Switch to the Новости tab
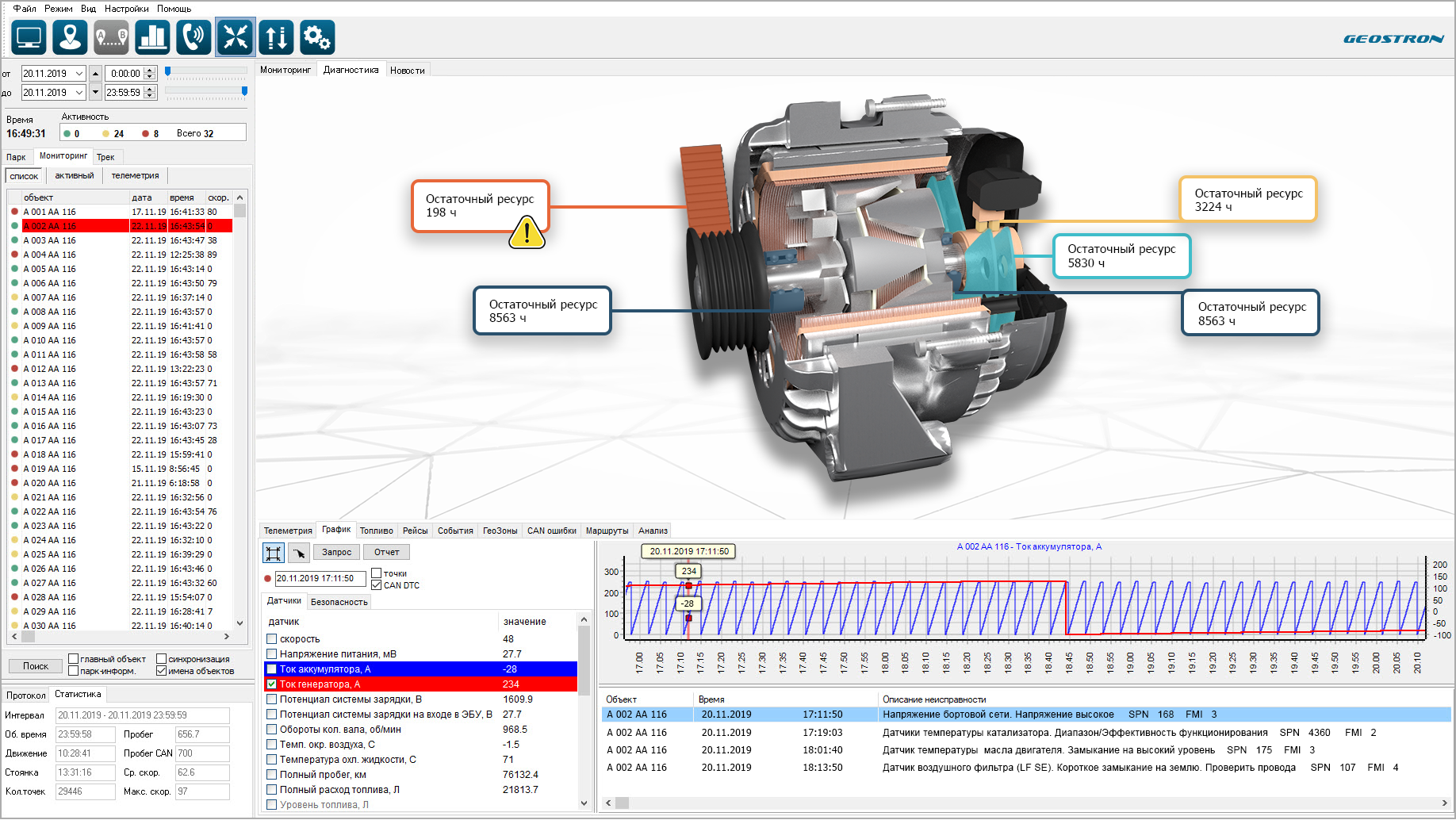1456x820 pixels. coord(408,71)
